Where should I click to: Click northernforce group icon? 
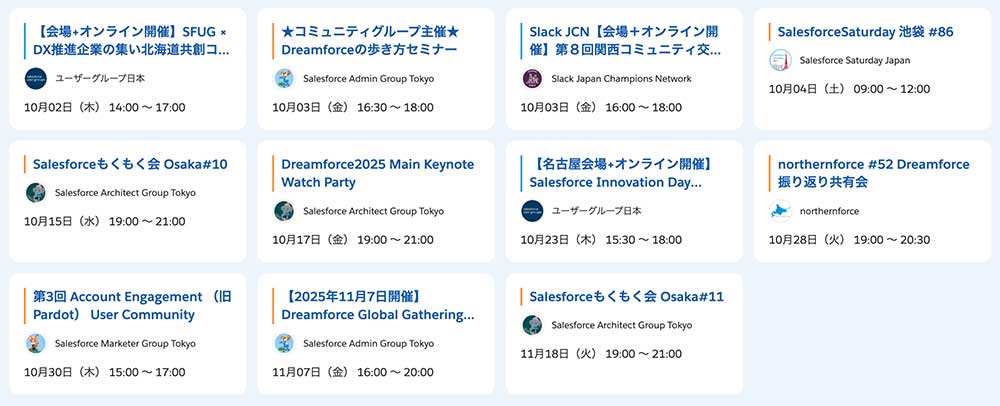coord(781,210)
